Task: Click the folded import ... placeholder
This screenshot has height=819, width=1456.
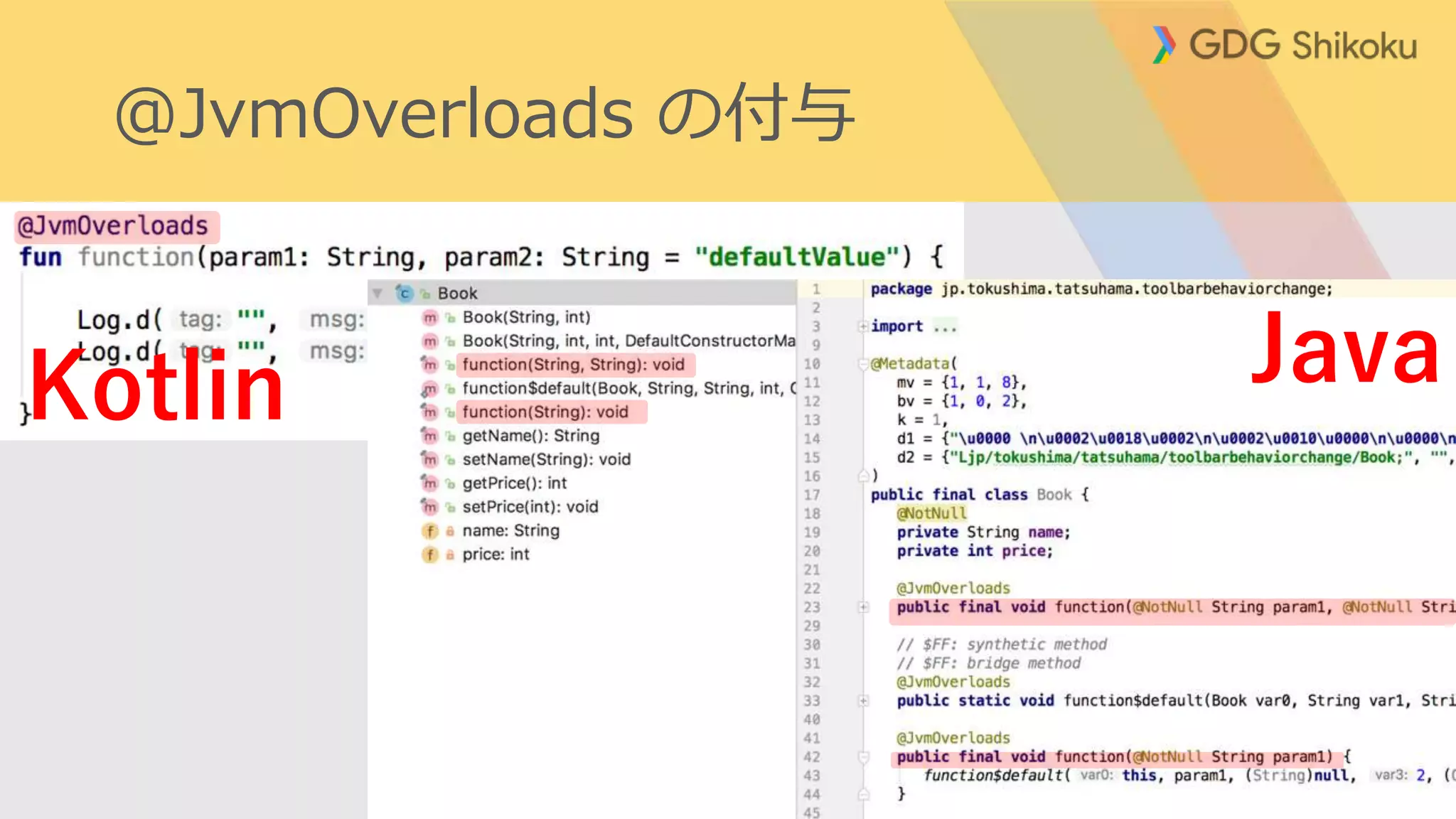Action: tap(946, 326)
